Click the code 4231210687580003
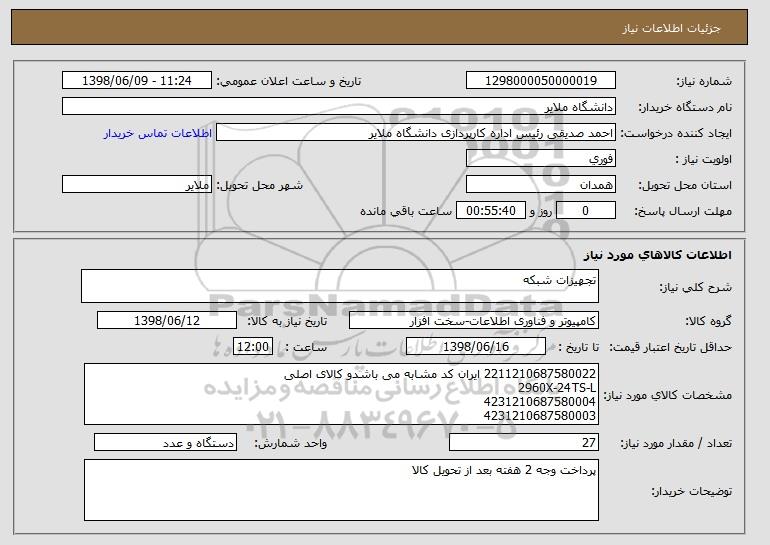Image resolution: width=770 pixels, height=545 pixels. pos(540,415)
